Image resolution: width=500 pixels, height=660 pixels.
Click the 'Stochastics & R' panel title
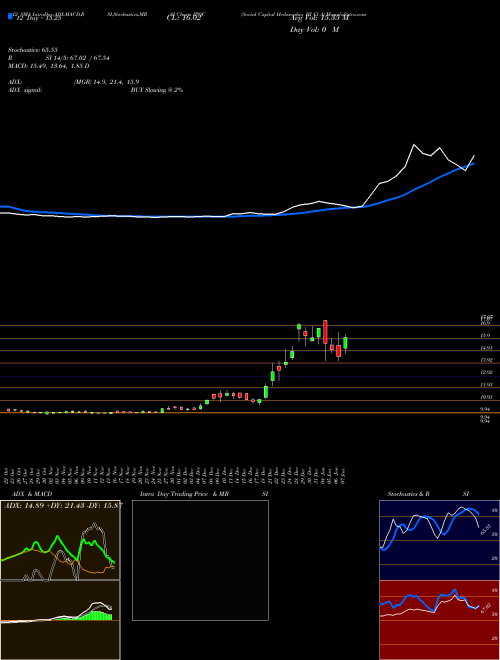coord(409,494)
